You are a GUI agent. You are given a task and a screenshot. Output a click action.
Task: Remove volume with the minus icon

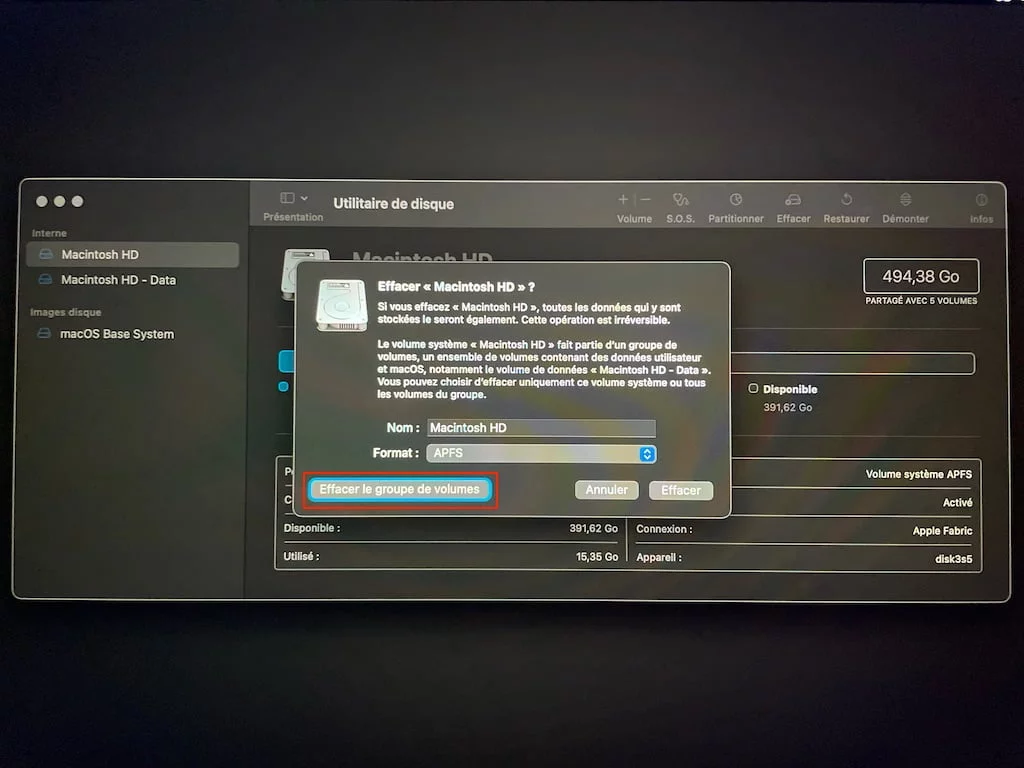[645, 199]
